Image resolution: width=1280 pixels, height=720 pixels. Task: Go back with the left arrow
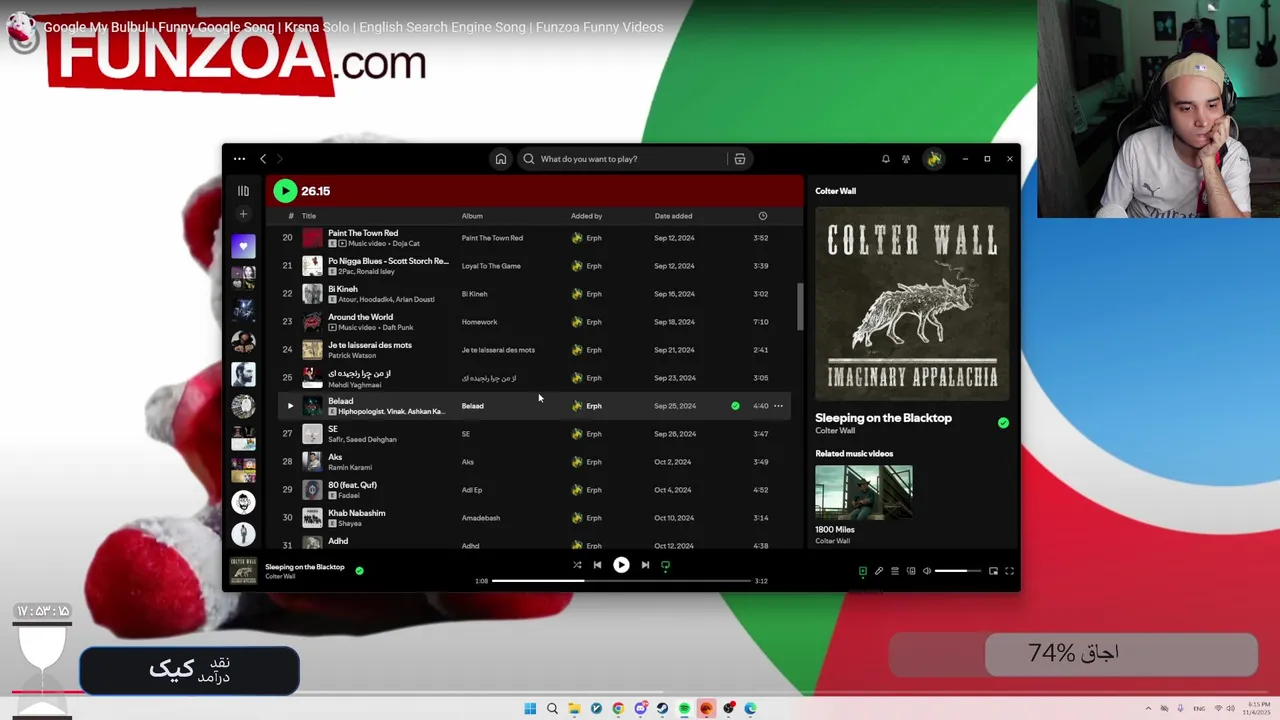(263, 159)
